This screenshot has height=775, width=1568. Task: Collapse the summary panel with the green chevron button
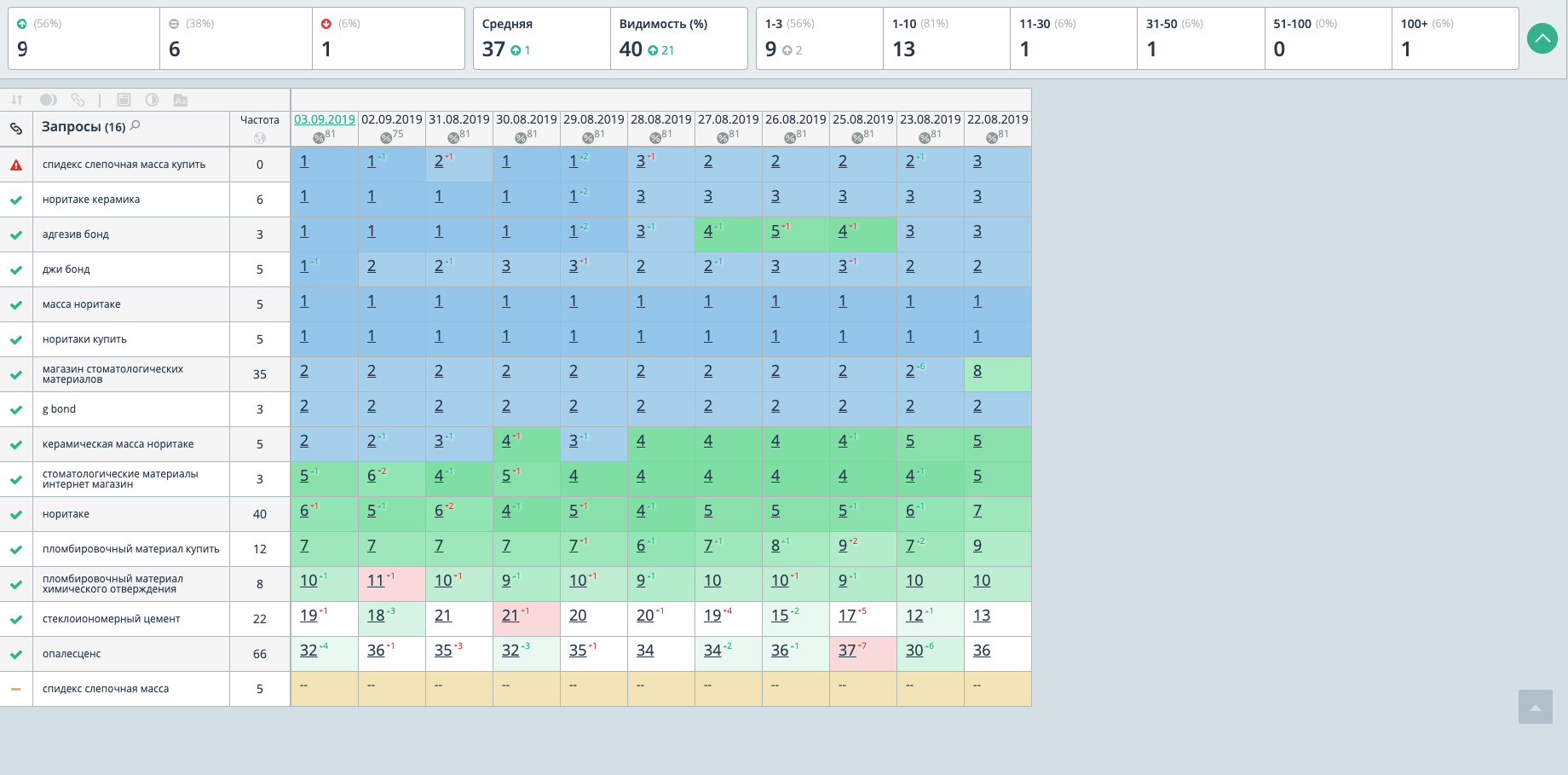pyautogui.click(x=1542, y=38)
